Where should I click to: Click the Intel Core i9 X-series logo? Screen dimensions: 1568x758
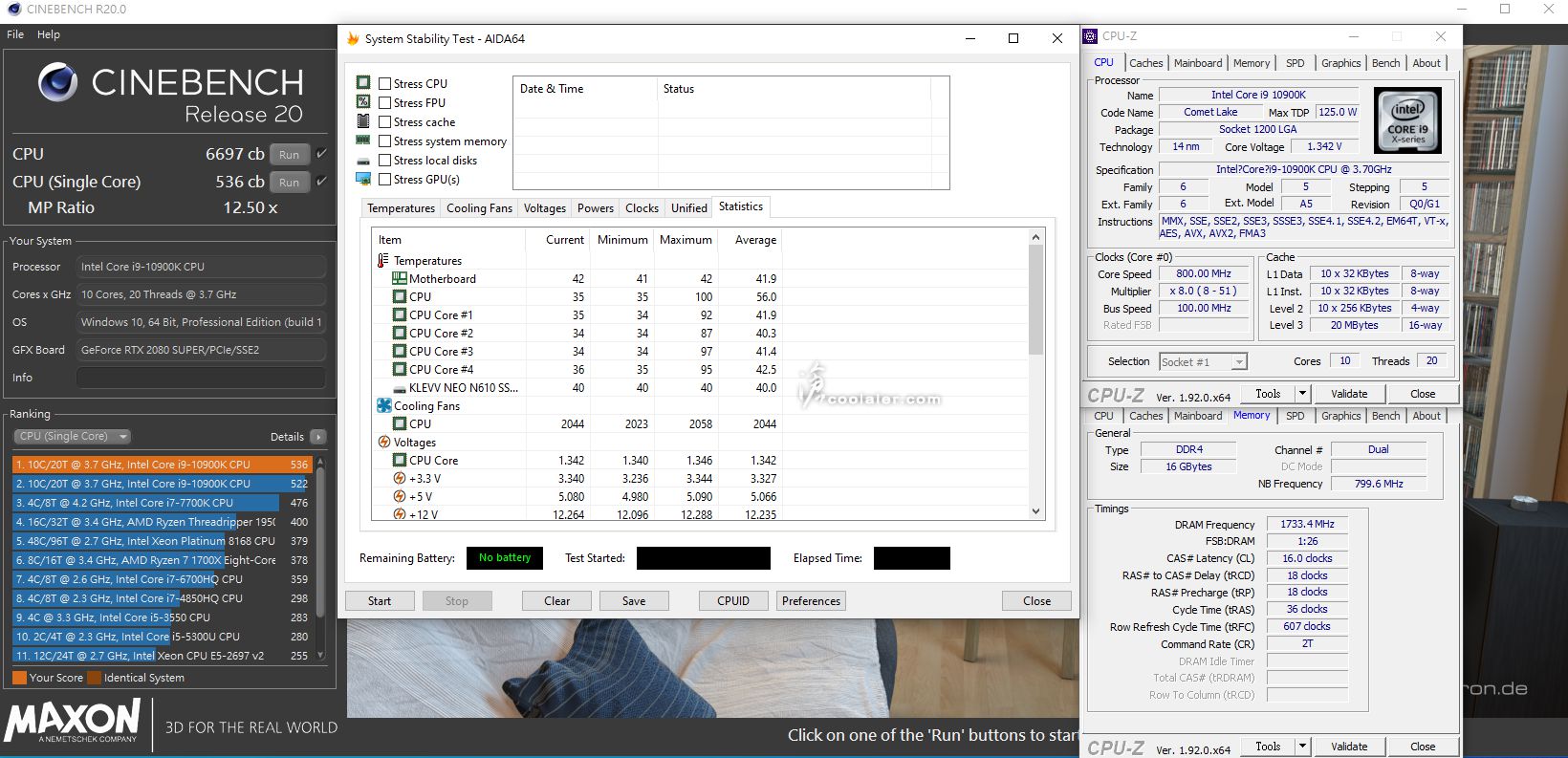pos(1407,120)
